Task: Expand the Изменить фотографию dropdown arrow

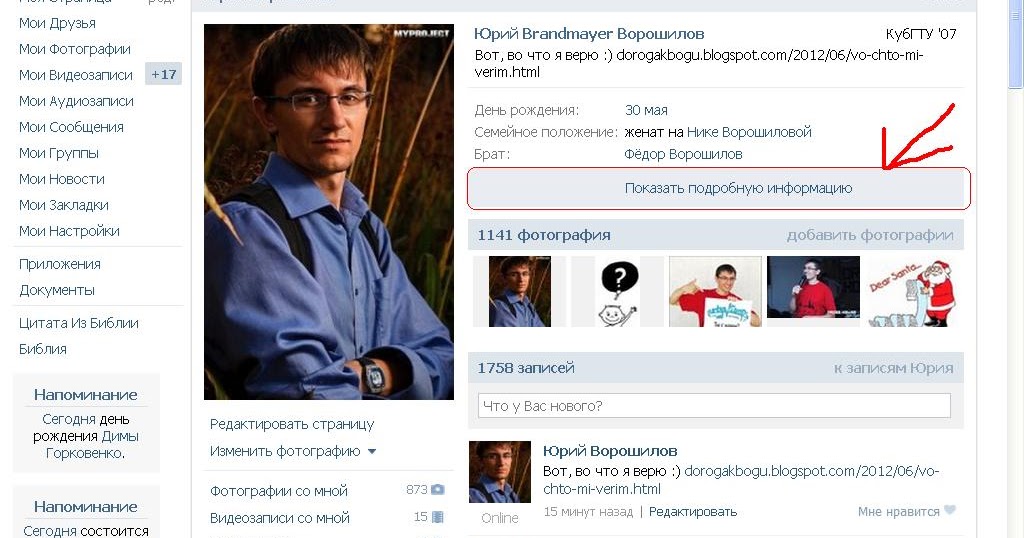Action: coord(372,451)
